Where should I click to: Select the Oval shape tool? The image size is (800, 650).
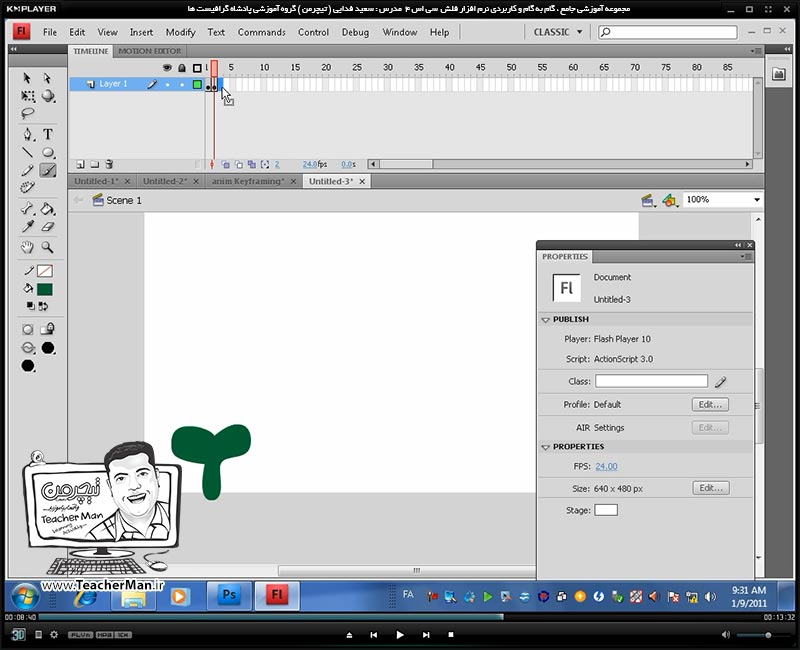click(48, 152)
